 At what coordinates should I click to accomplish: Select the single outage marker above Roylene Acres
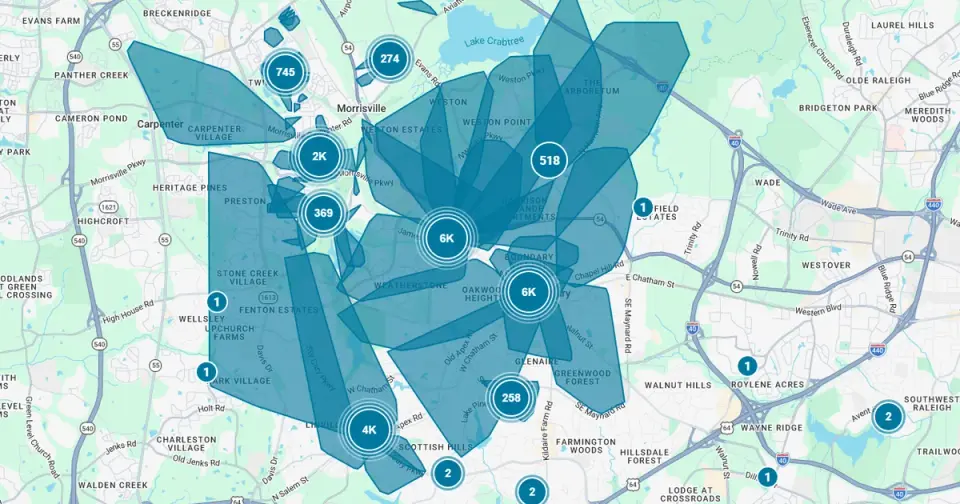746,366
